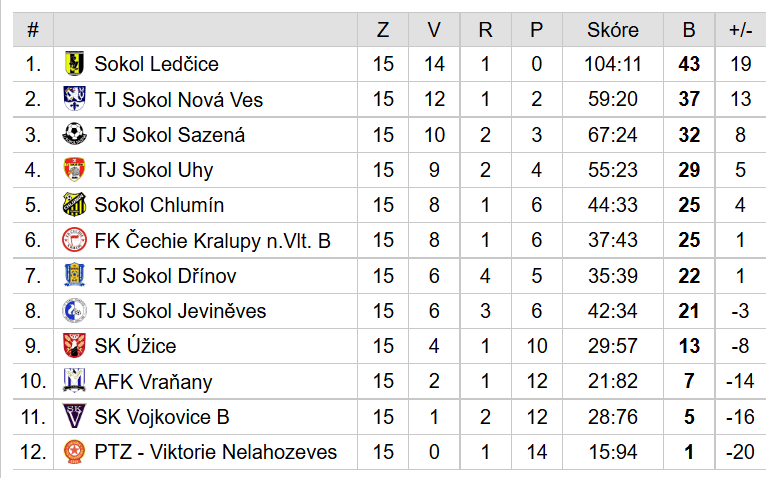Click the Sokol Ledčice score 104:11
Image resolution: width=773 pixels, height=478 pixels.
point(613,64)
